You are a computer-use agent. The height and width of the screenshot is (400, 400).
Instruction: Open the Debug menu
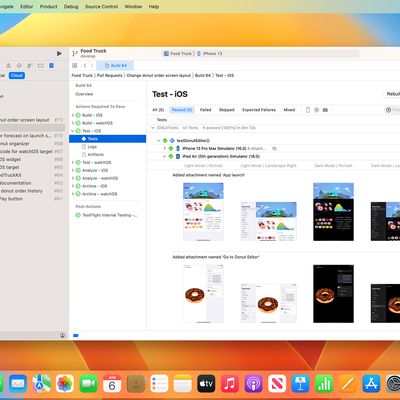(71, 6)
